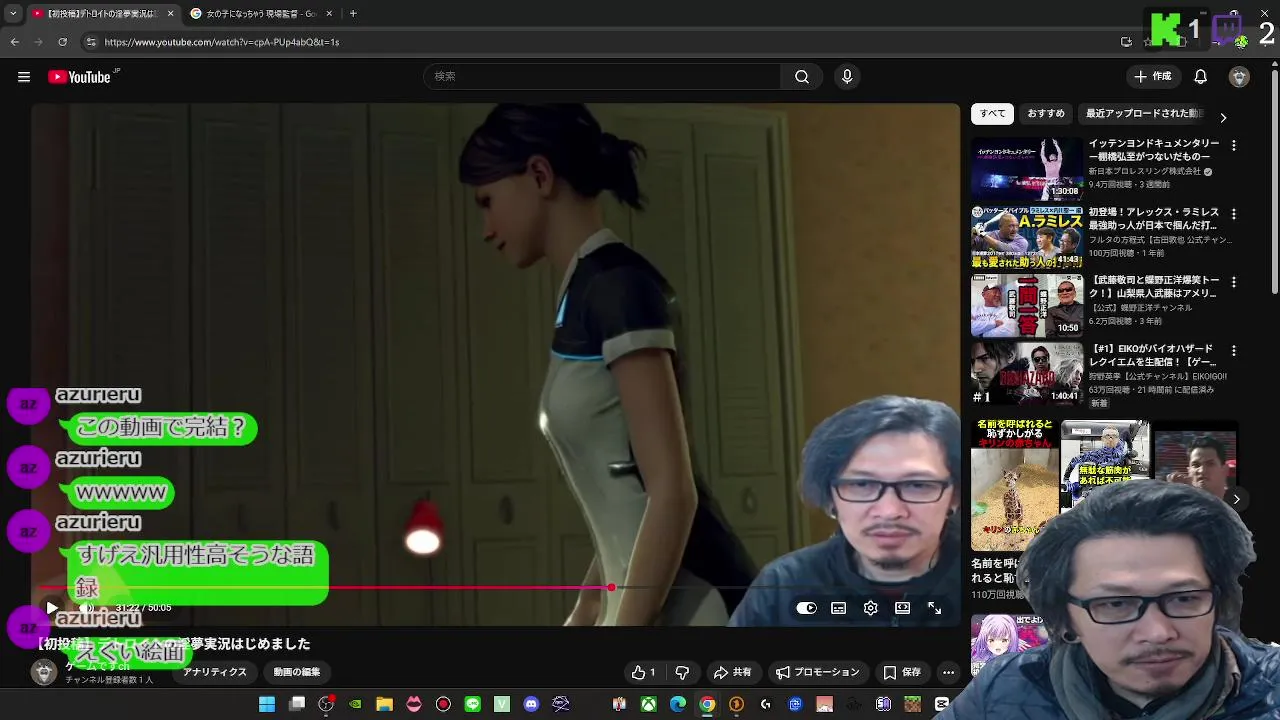Click the install app icon in address bar
The image size is (1280, 720).
click(1126, 42)
